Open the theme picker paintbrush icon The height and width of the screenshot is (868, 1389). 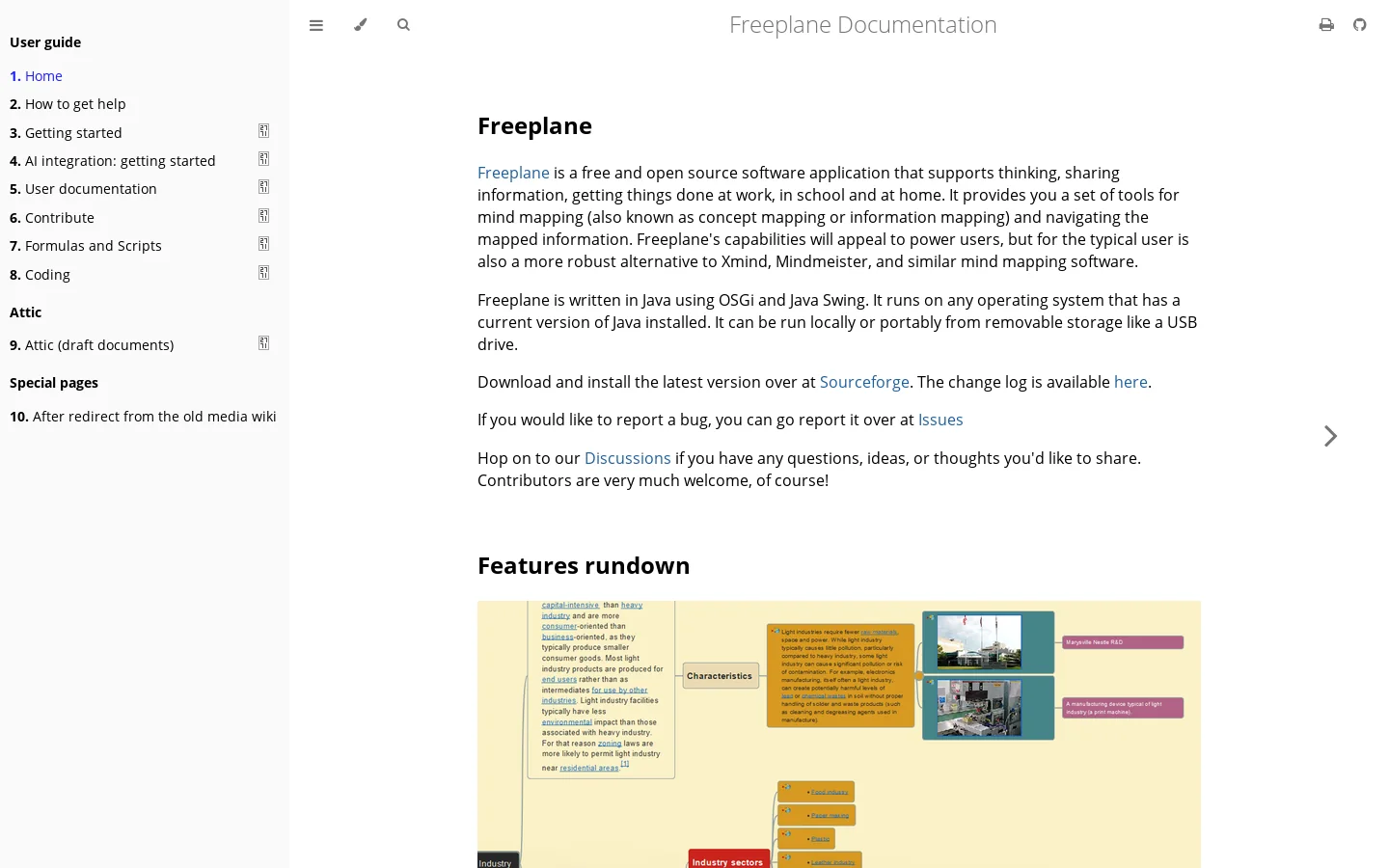(360, 25)
